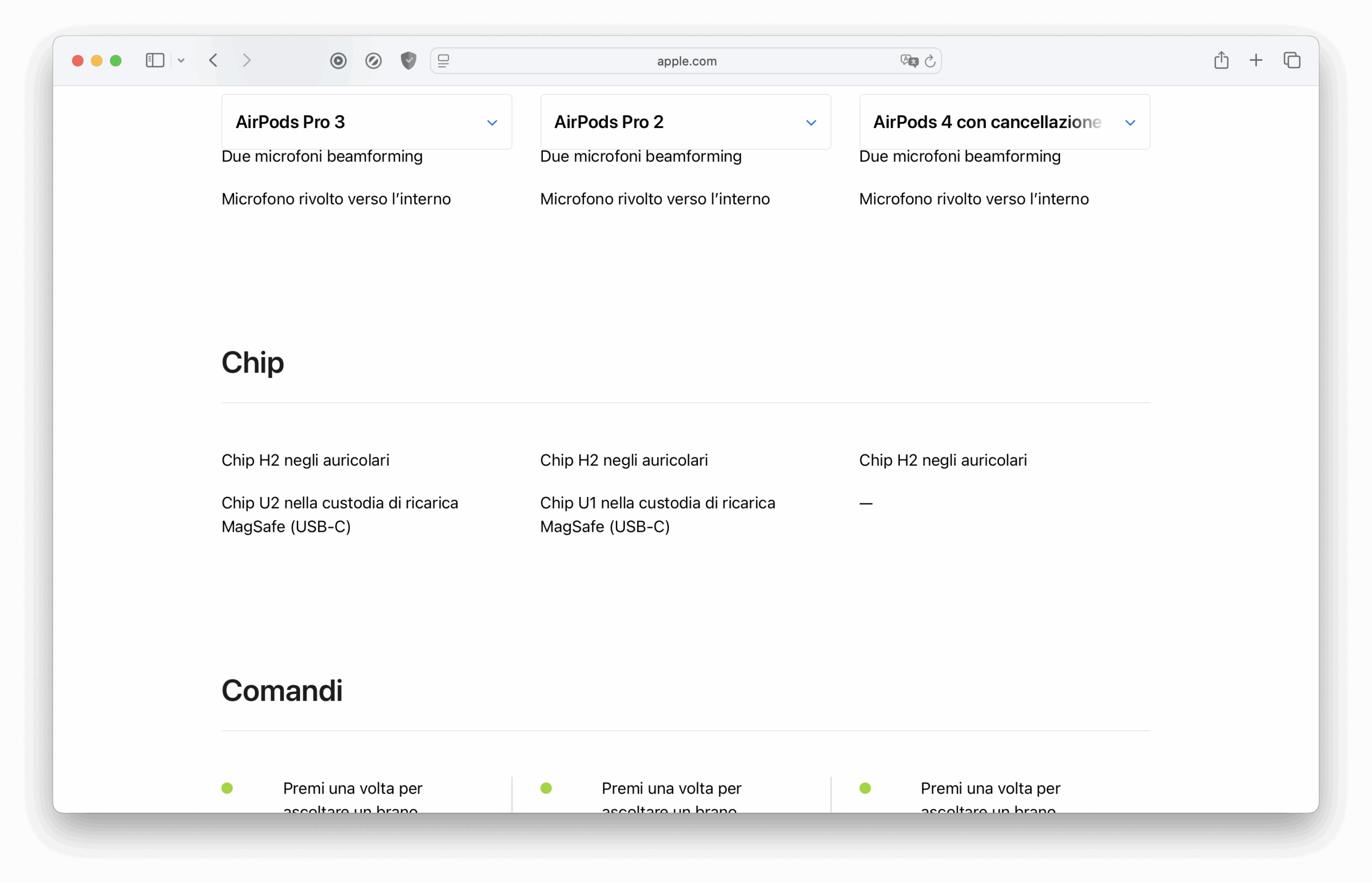
Task: Enter full screen with the green button
Action: click(116, 61)
